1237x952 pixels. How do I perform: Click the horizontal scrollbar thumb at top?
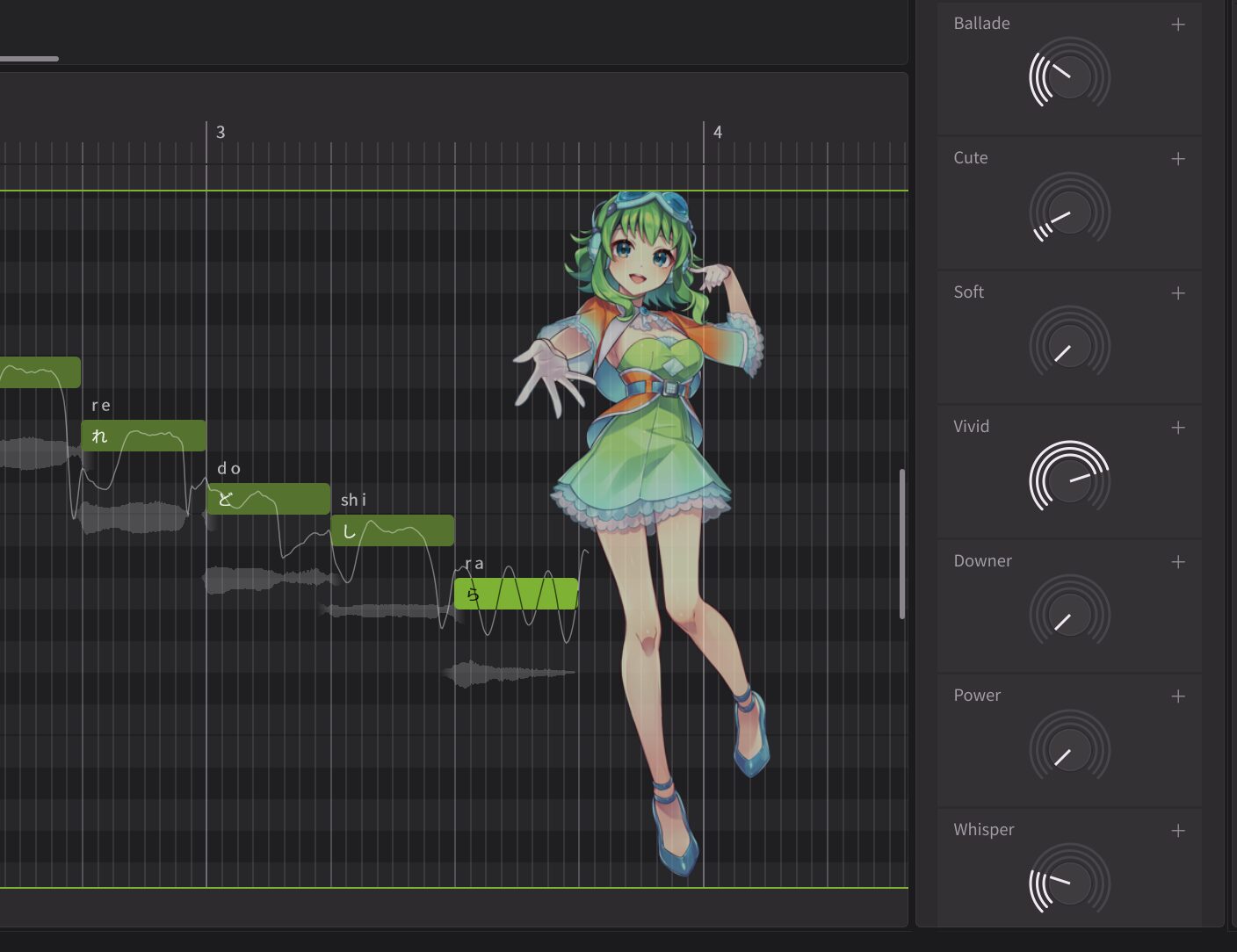point(29,59)
